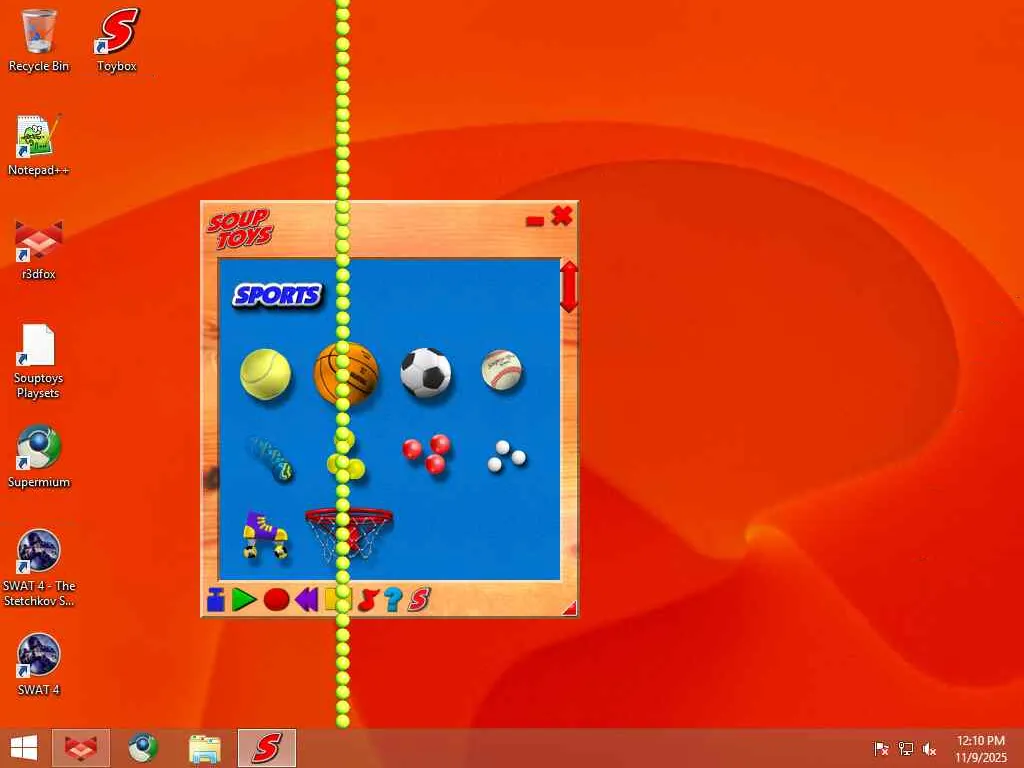The height and width of the screenshot is (768, 1024).
Task: Choose the blue tube of balls
Action: 271,458
